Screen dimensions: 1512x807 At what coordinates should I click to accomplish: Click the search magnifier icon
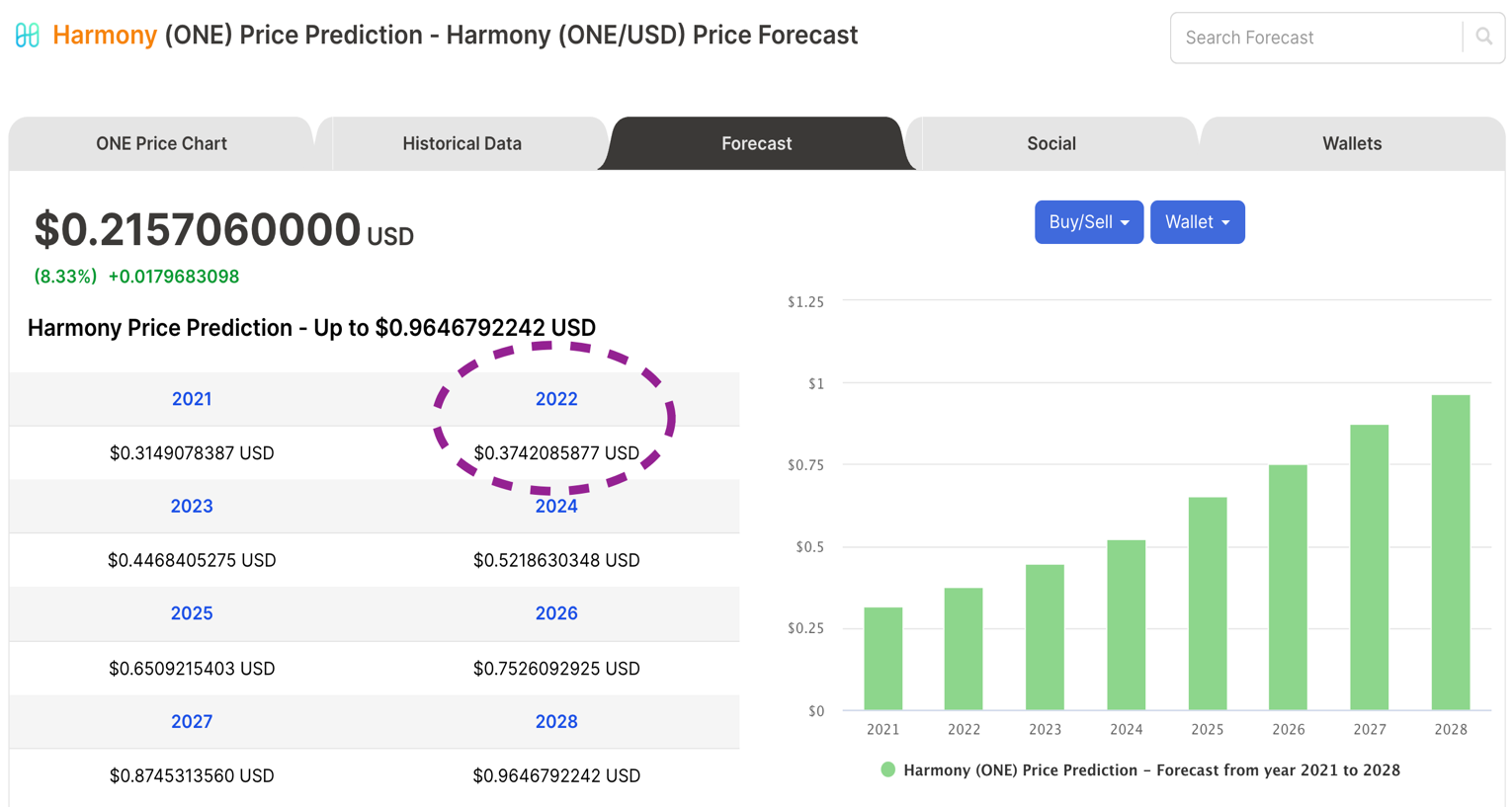1483,37
